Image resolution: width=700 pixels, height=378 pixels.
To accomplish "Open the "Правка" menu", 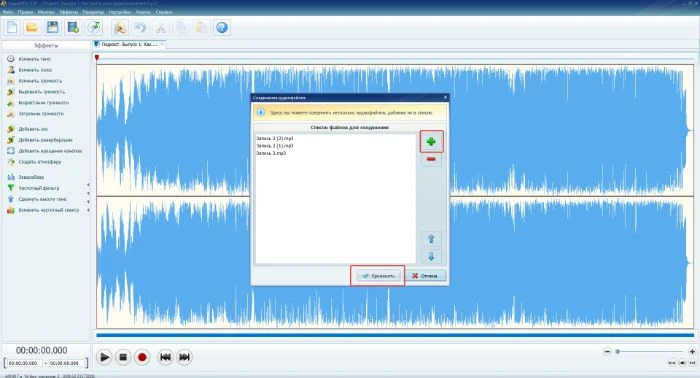I will click(25, 12).
